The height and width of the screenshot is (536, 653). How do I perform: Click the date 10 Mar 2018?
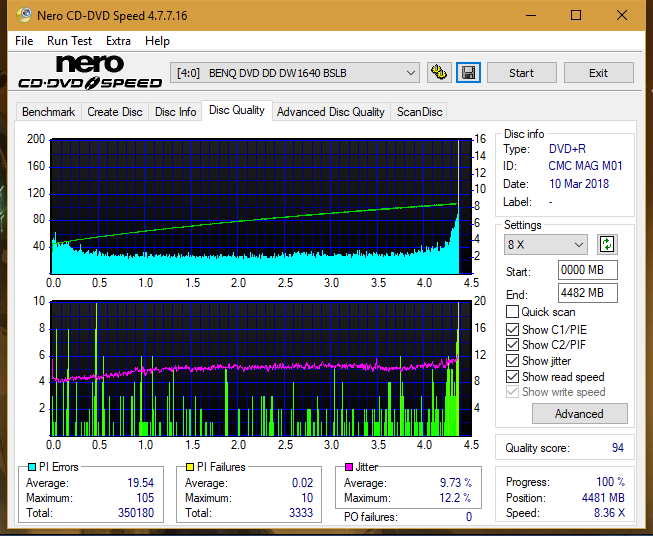point(579,184)
